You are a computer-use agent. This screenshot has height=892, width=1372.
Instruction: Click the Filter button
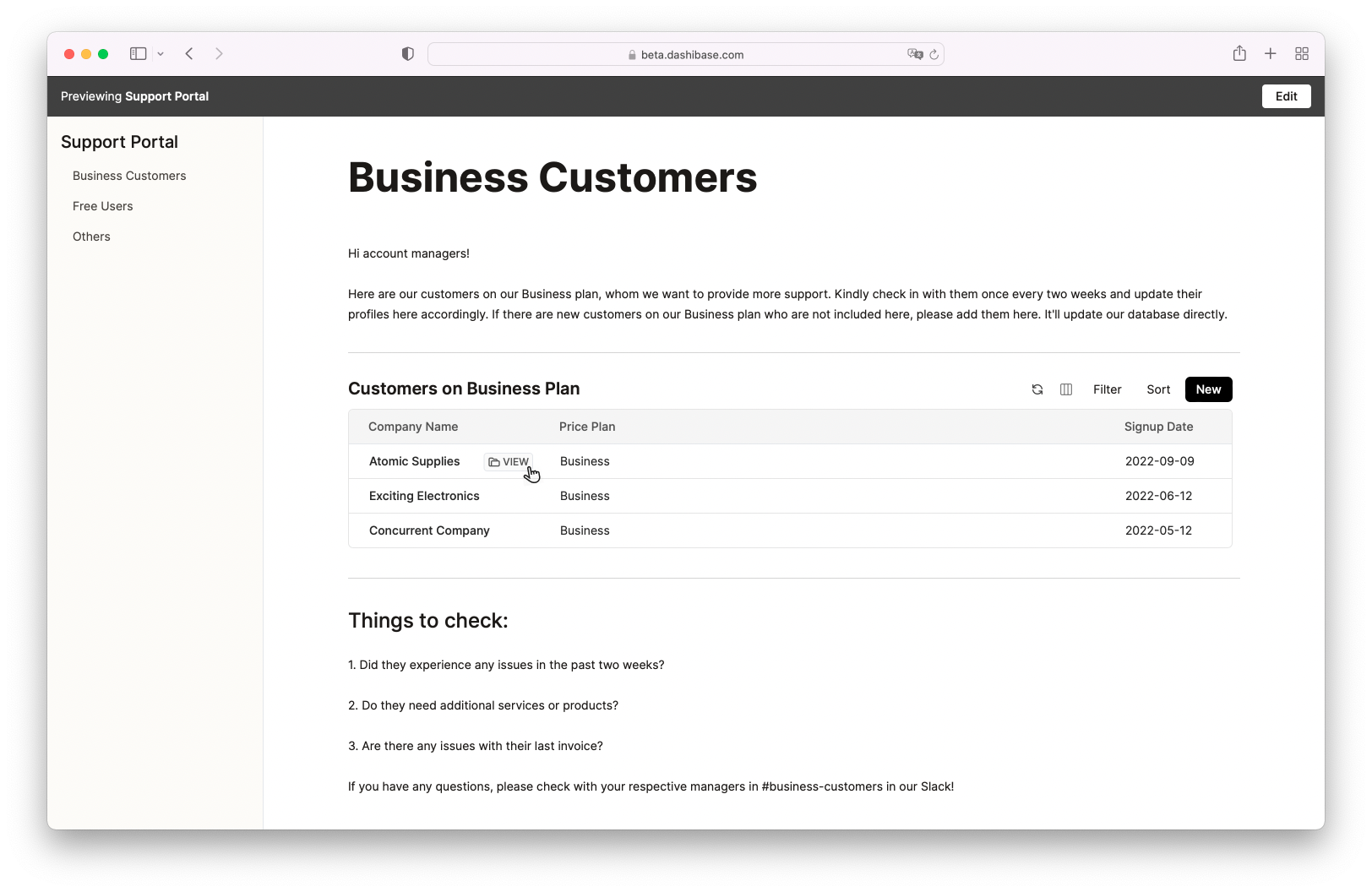point(1107,389)
